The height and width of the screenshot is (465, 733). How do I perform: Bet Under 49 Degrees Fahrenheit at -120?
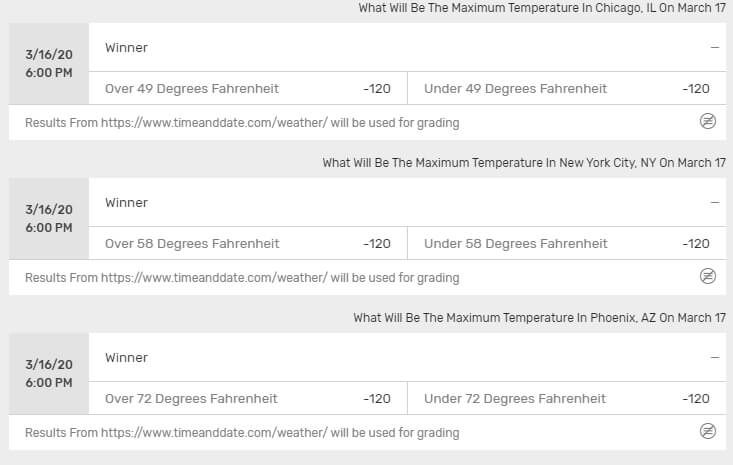coord(567,88)
